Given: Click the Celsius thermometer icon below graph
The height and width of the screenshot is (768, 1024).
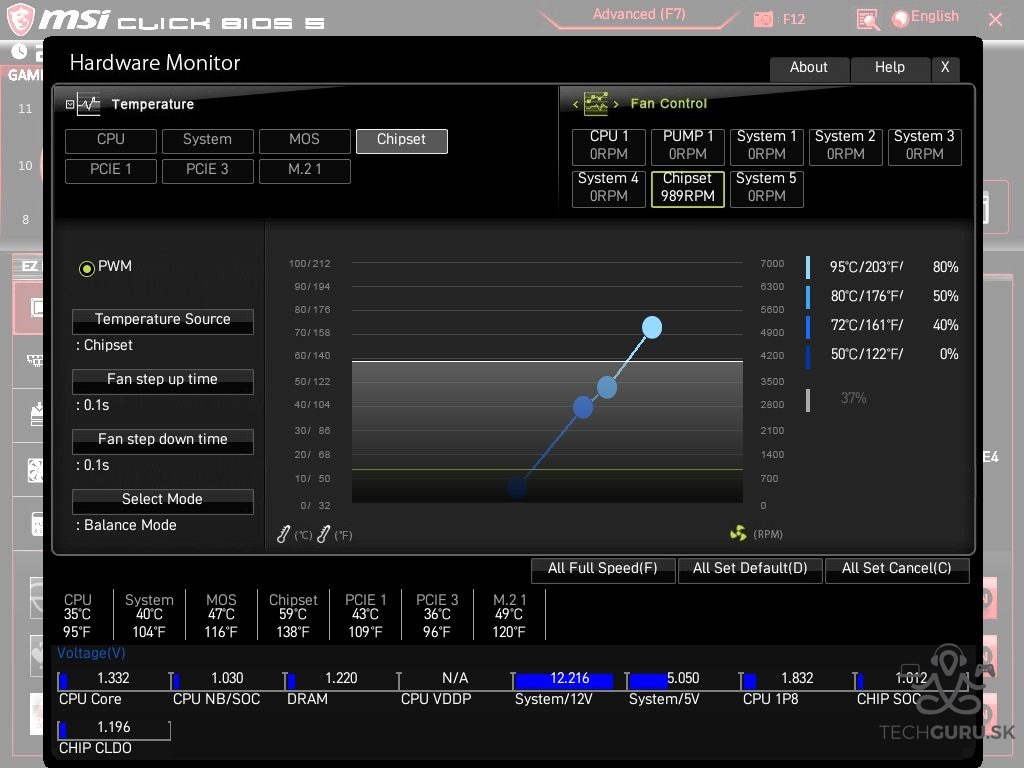Looking at the screenshot, I should coord(283,534).
